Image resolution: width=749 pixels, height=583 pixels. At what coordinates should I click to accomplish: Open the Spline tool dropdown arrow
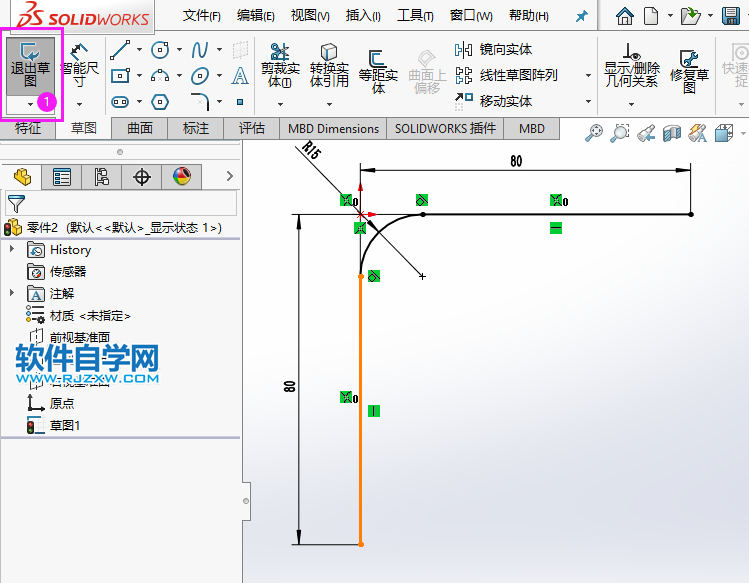(219, 49)
